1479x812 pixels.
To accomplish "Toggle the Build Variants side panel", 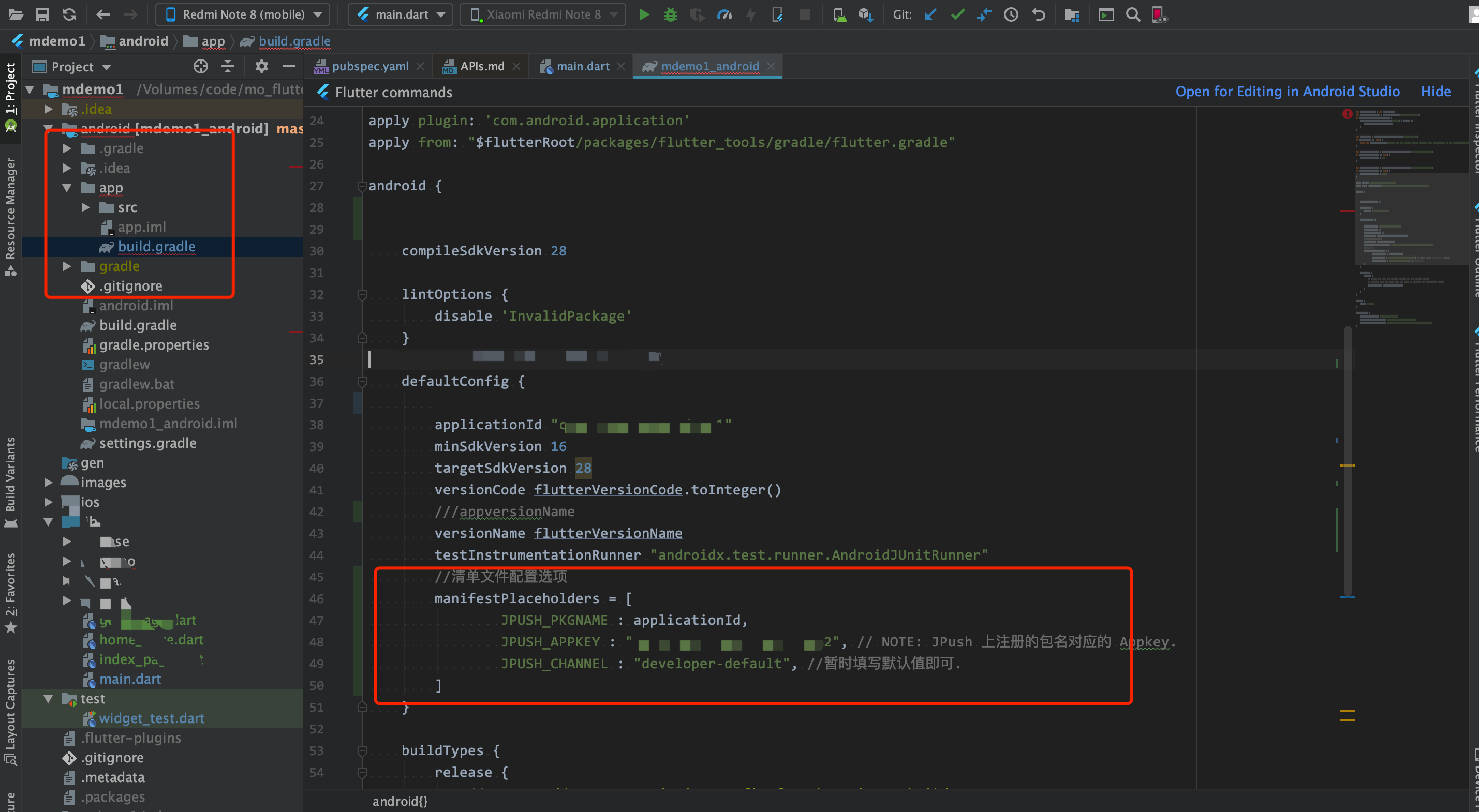I will click(10, 475).
